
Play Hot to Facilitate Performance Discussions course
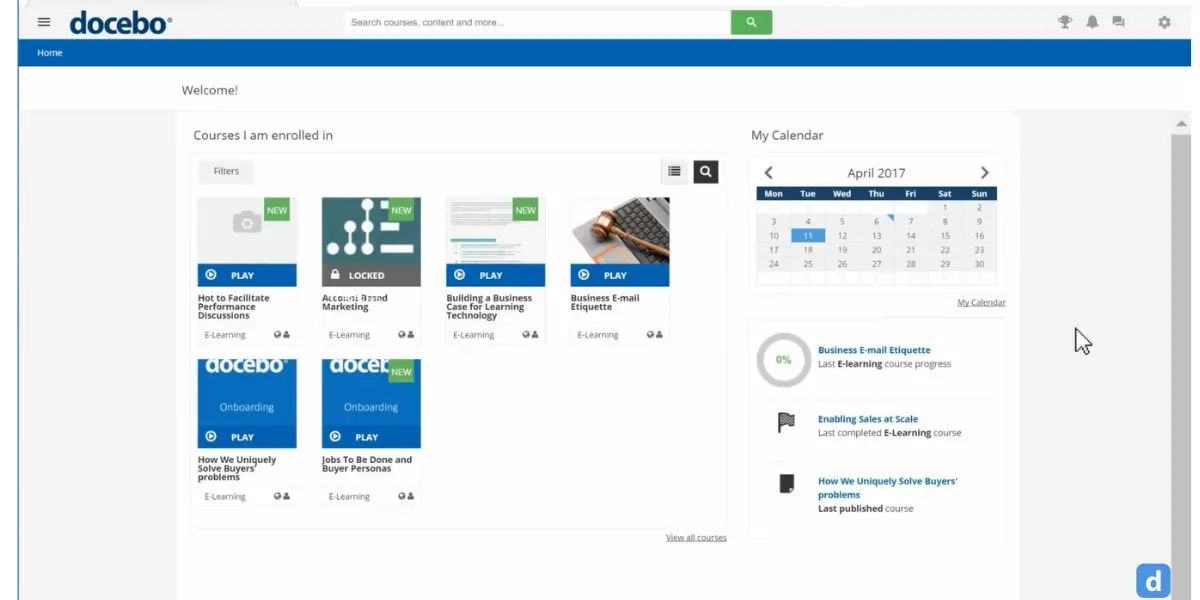pos(247,275)
